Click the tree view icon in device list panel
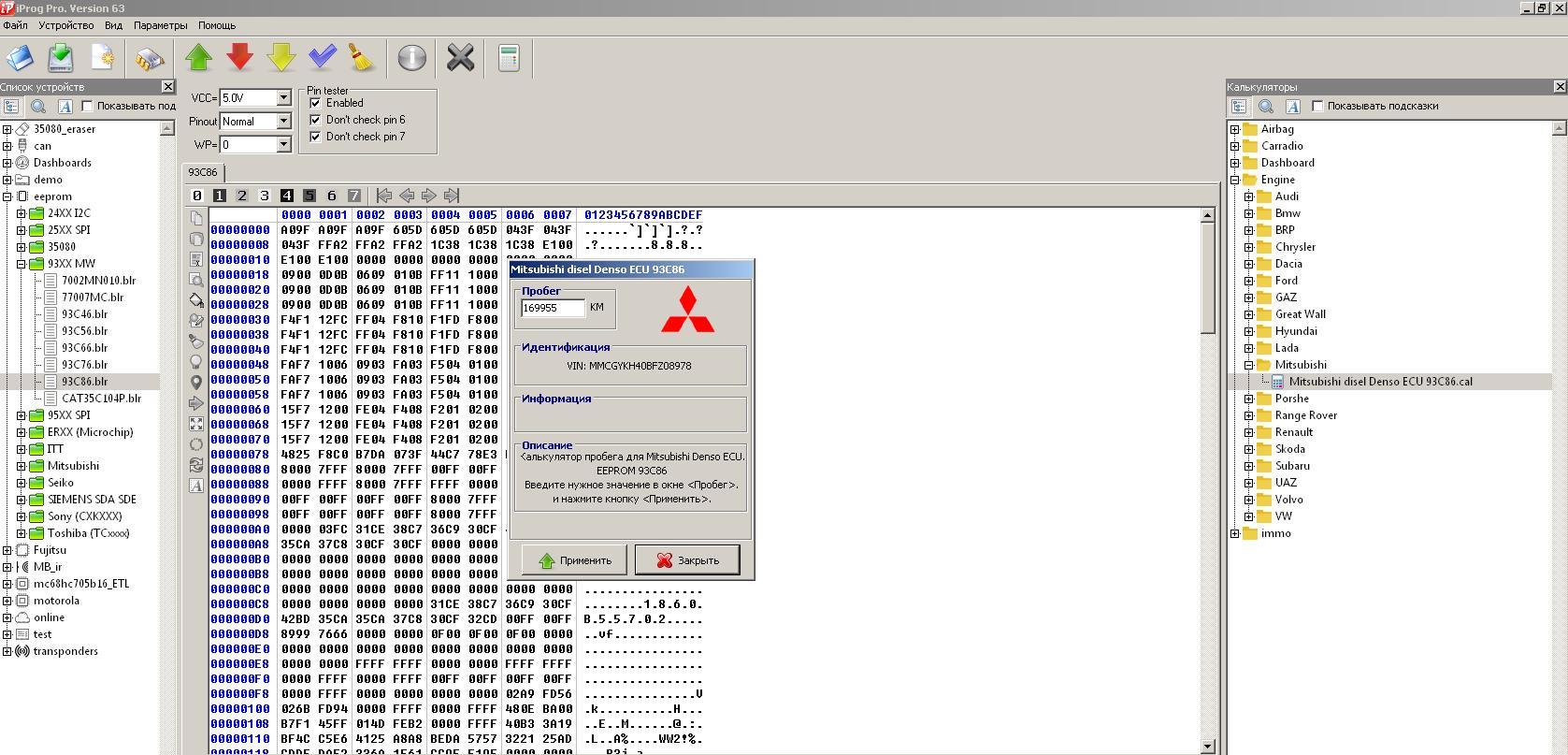The width and height of the screenshot is (1568, 755). [x=11, y=107]
